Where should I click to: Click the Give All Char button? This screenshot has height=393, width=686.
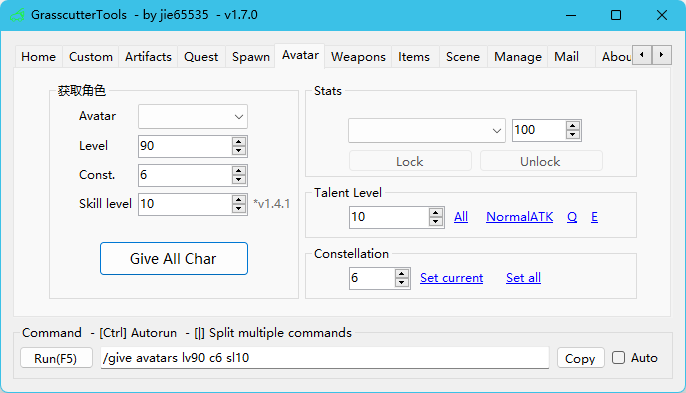coord(174,259)
